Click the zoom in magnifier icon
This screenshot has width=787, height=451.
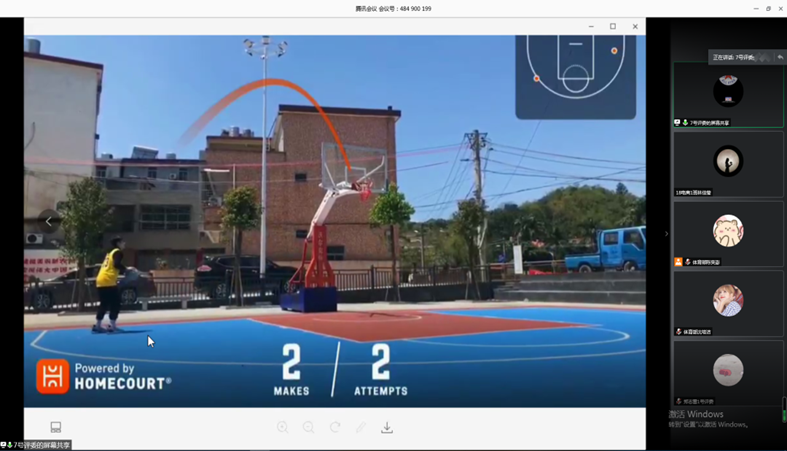(283, 427)
